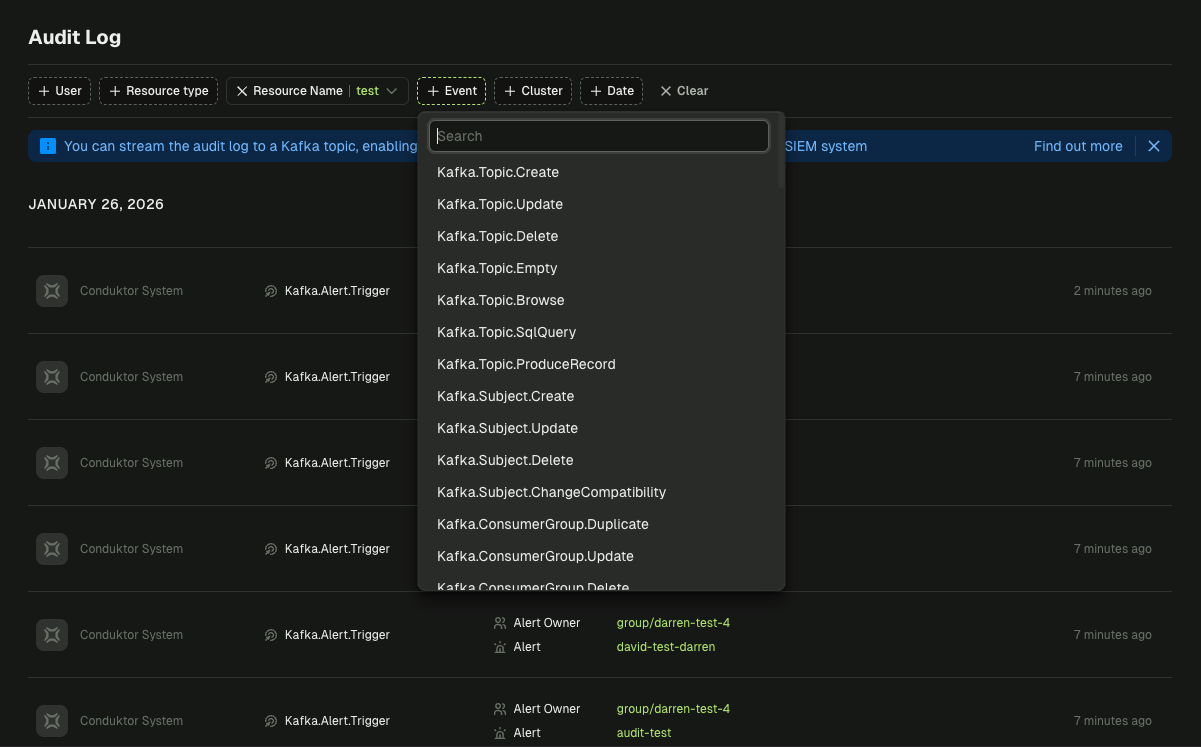
Task: Click Alert Owner people icon above david-test-darren
Action: click(x=500, y=623)
